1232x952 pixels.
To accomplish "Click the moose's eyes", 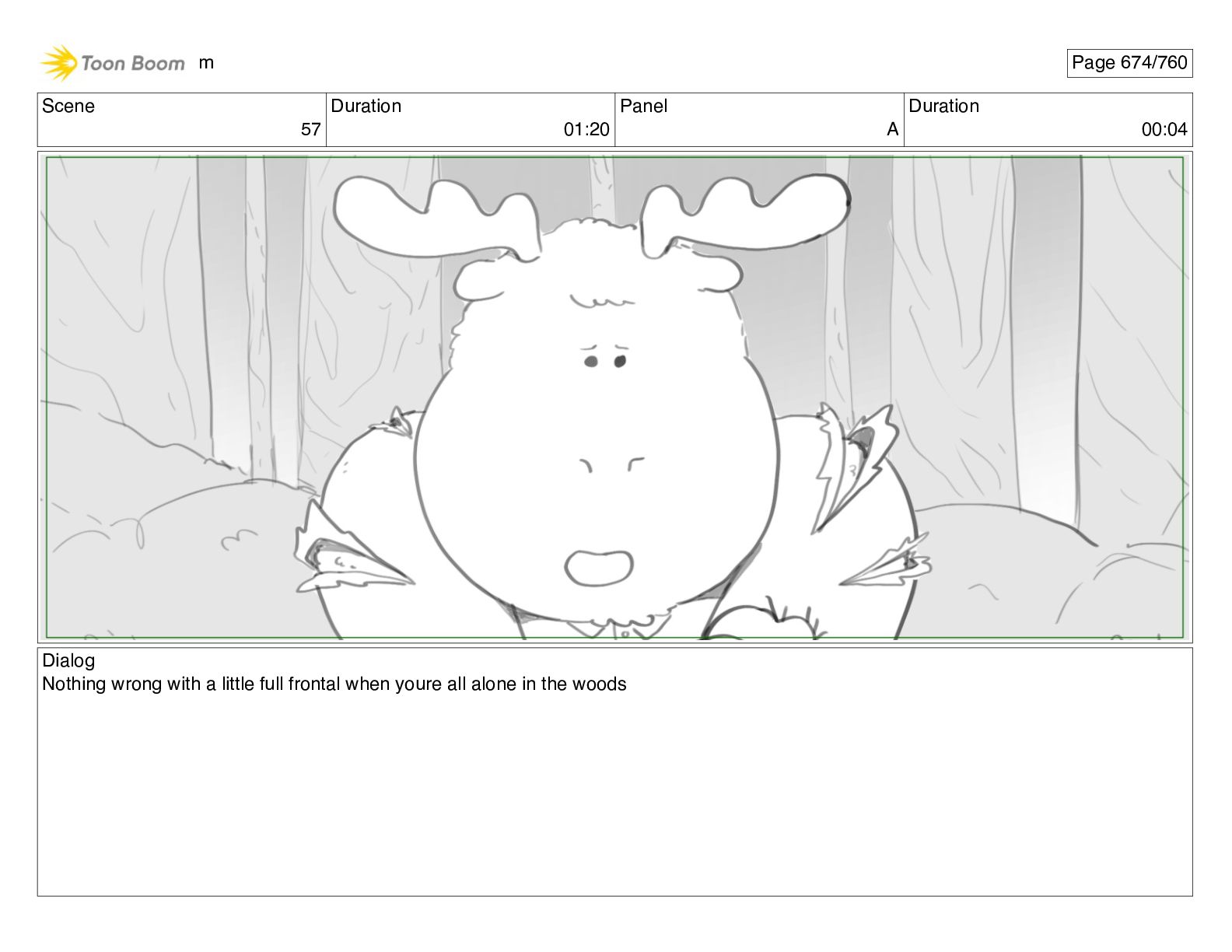I will point(605,362).
